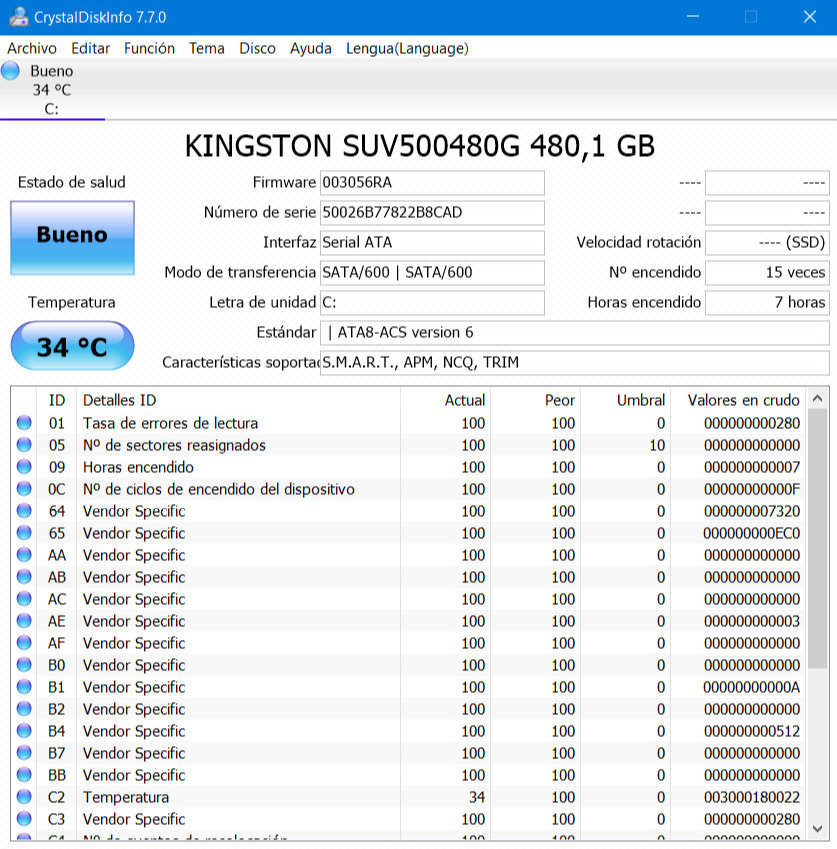Click the CrystalDiskInfo app icon in title bar

17,17
